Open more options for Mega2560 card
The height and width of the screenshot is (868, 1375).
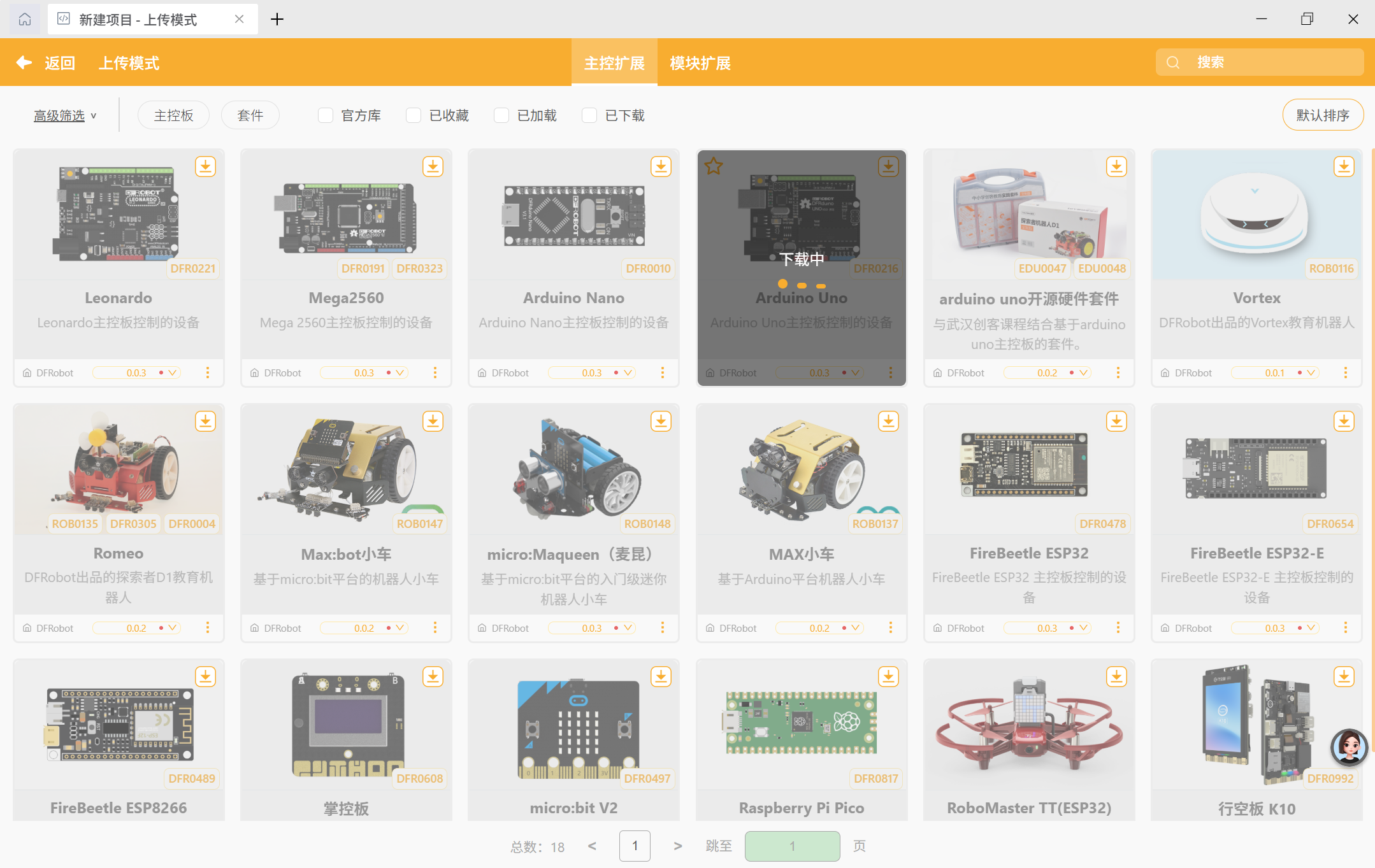[435, 373]
